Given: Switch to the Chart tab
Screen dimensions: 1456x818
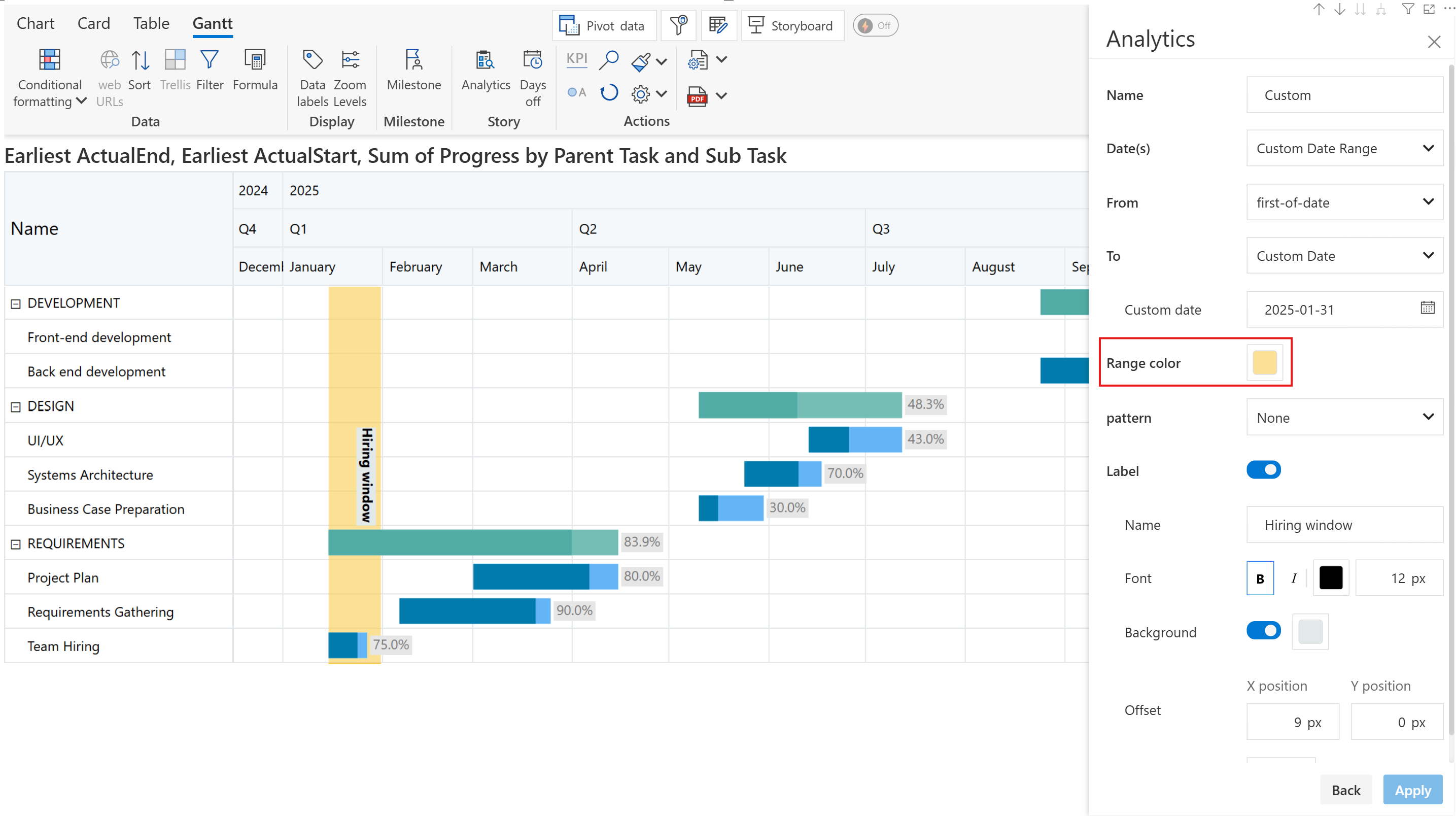Looking at the screenshot, I should coord(35,23).
